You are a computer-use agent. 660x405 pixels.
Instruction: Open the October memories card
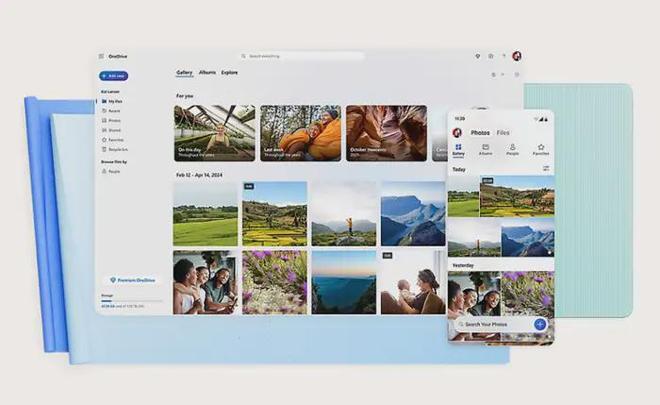click(x=386, y=133)
